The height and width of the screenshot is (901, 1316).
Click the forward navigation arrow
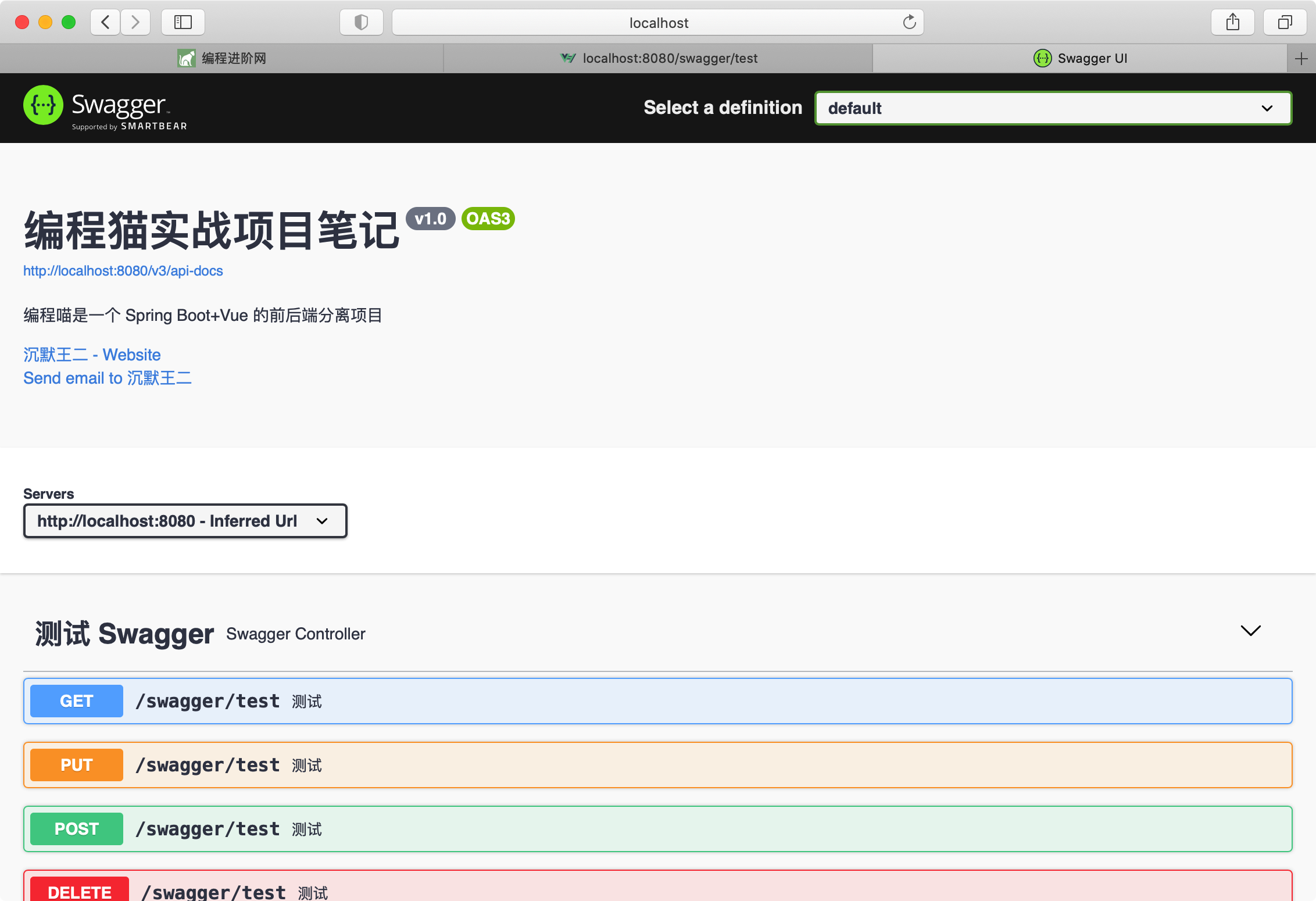tap(135, 23)
